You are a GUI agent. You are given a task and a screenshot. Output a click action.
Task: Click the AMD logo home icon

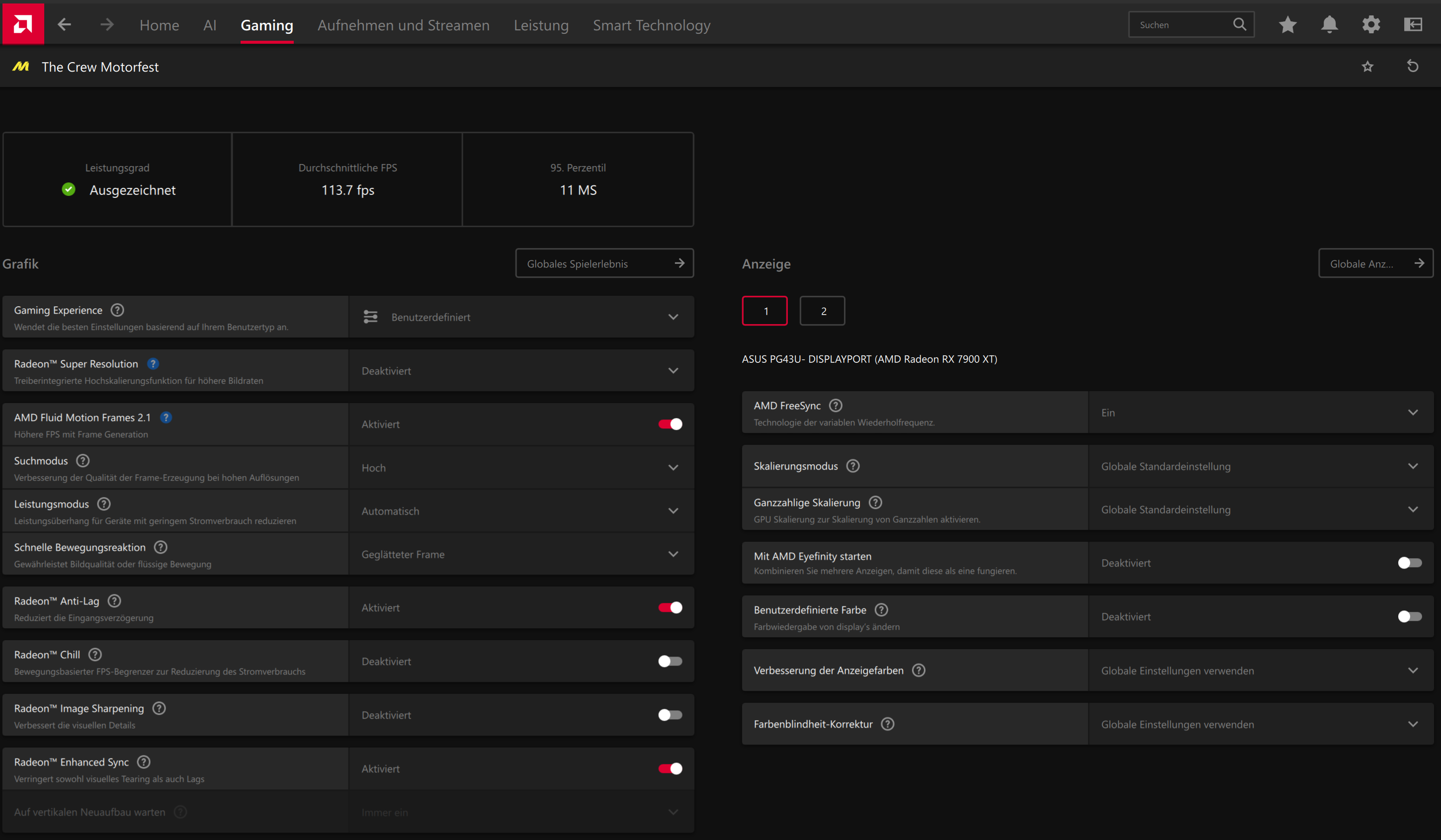(23, 24)
